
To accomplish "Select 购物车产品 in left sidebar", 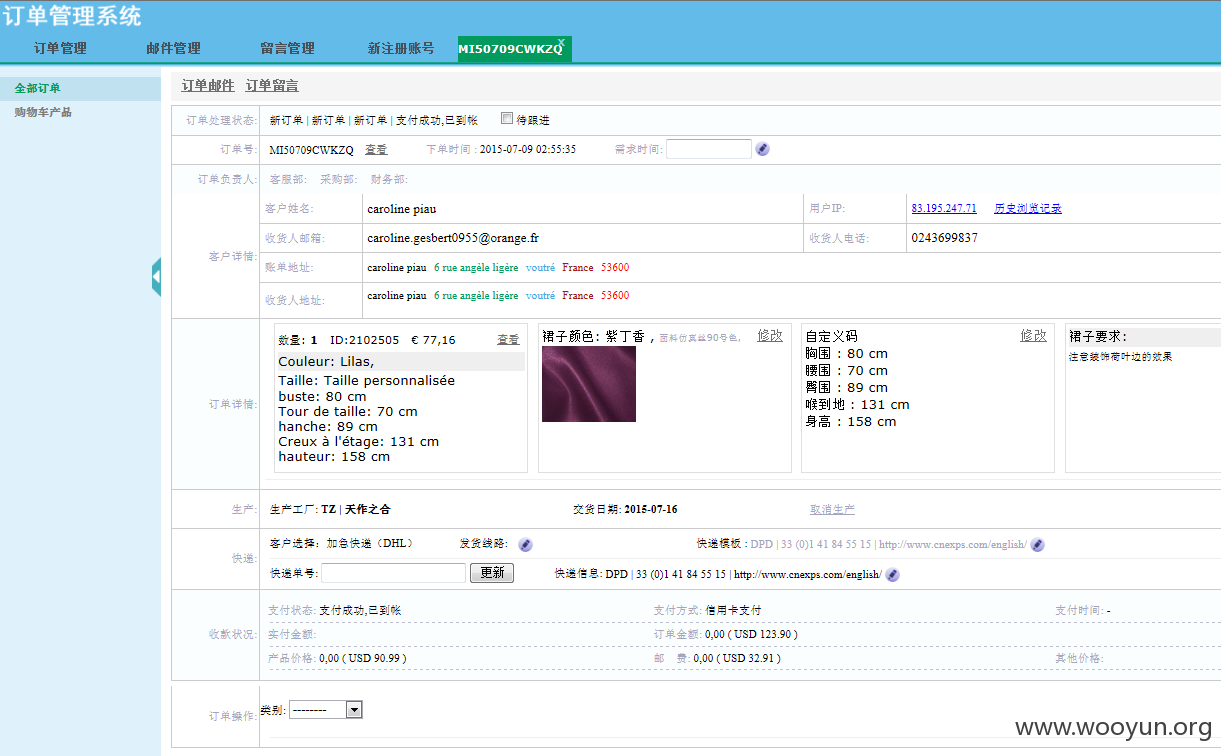I will tap(43, 112).
